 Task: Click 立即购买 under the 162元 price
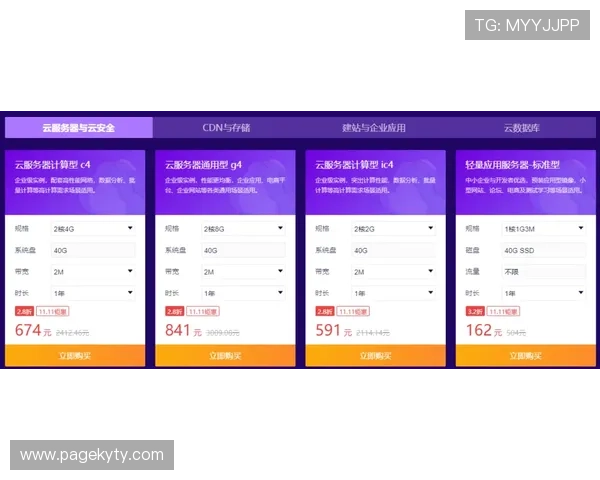tap(526, 356)
